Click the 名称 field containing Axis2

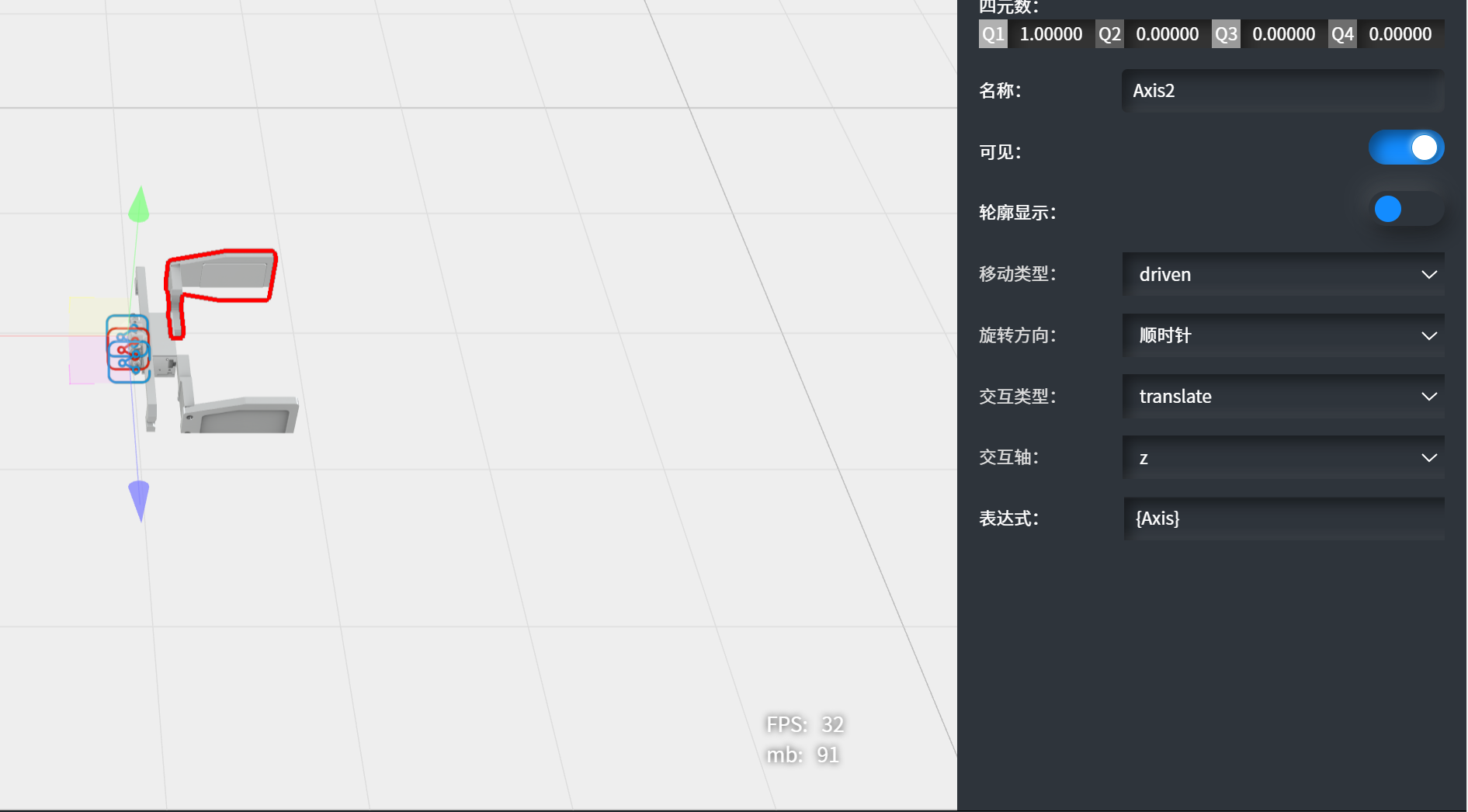click(x=1282, y=91)
